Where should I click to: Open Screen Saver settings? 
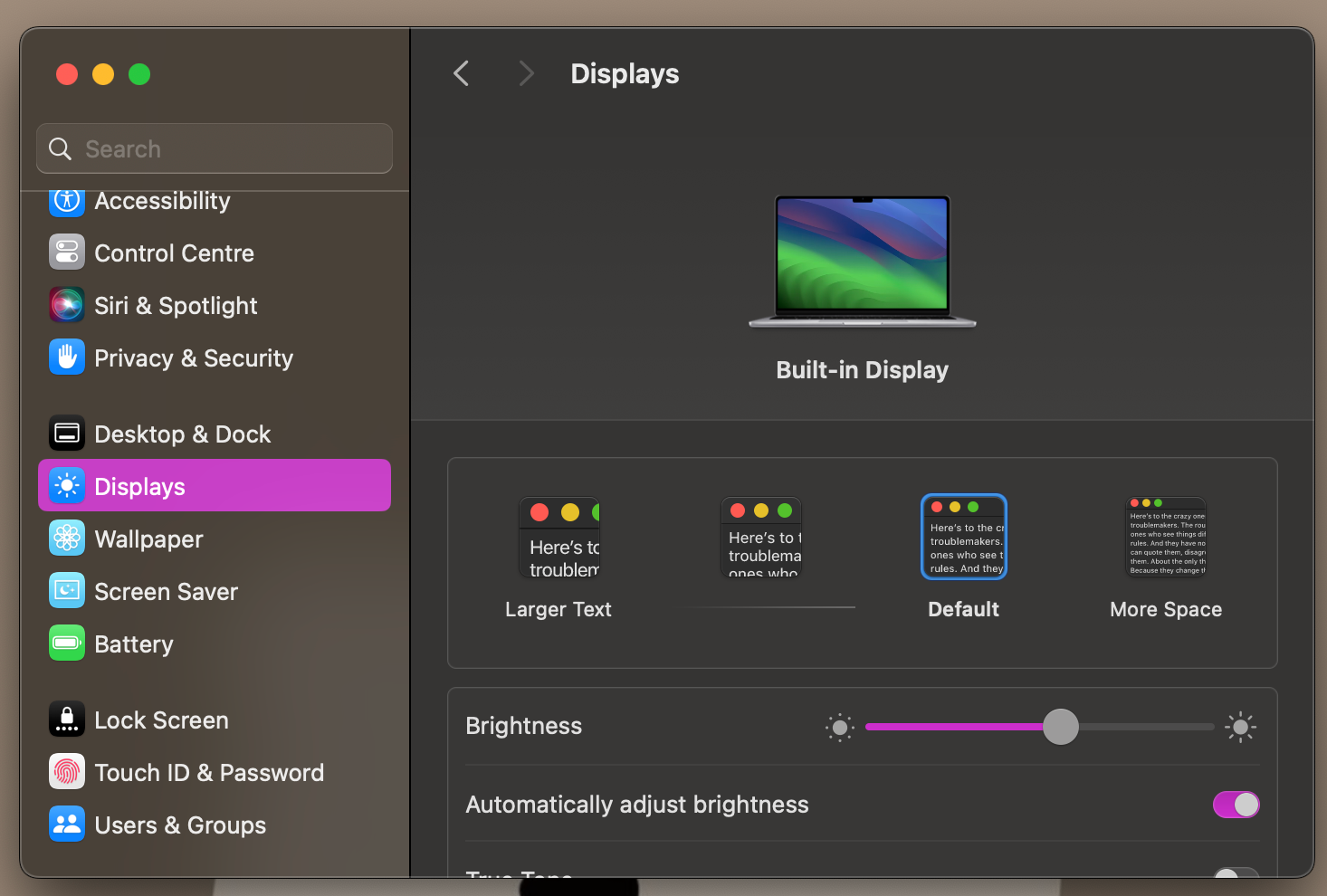point(166,591)
